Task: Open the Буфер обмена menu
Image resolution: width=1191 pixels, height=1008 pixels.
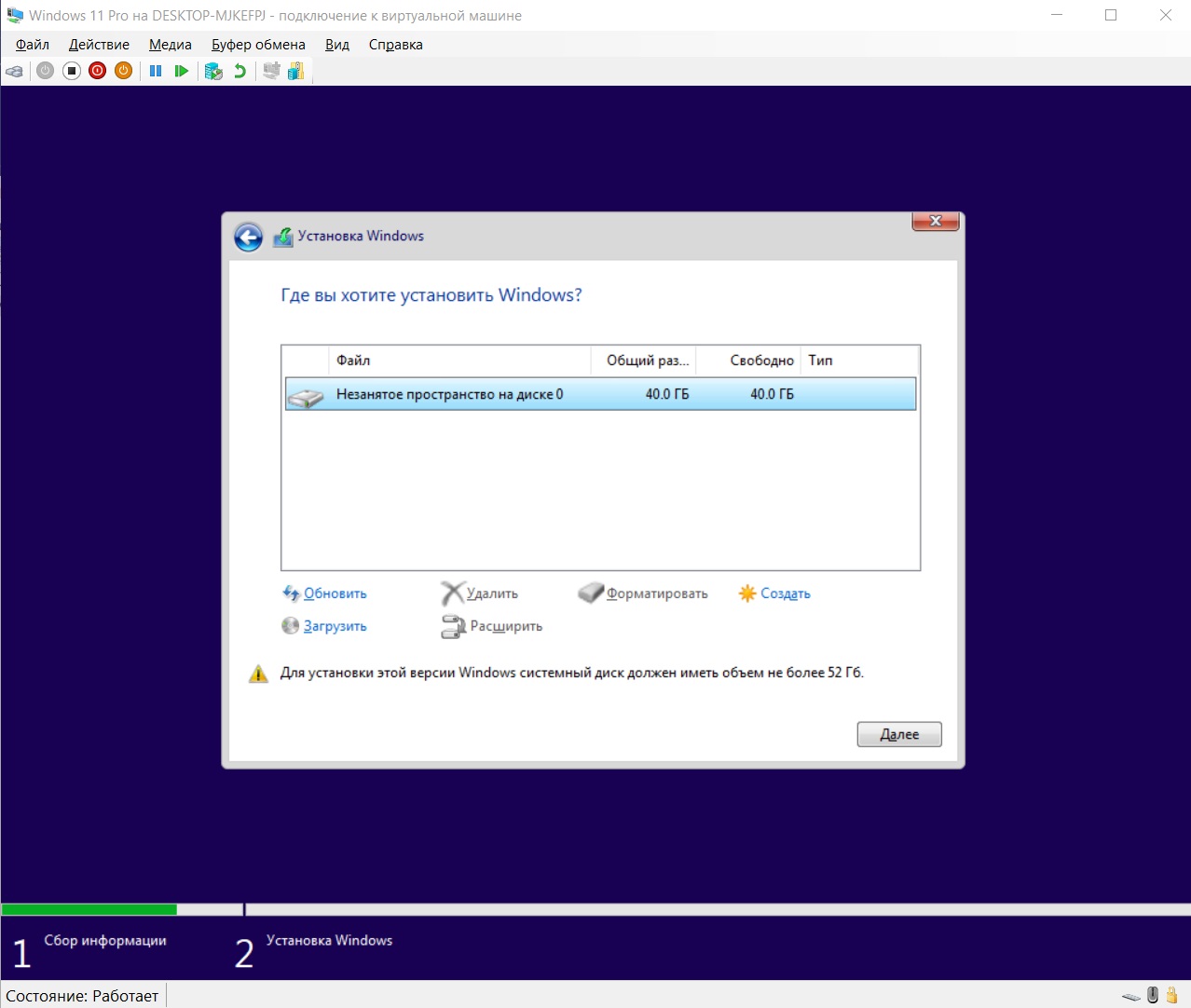Action: pyautogui.click(x=258, y=45)
